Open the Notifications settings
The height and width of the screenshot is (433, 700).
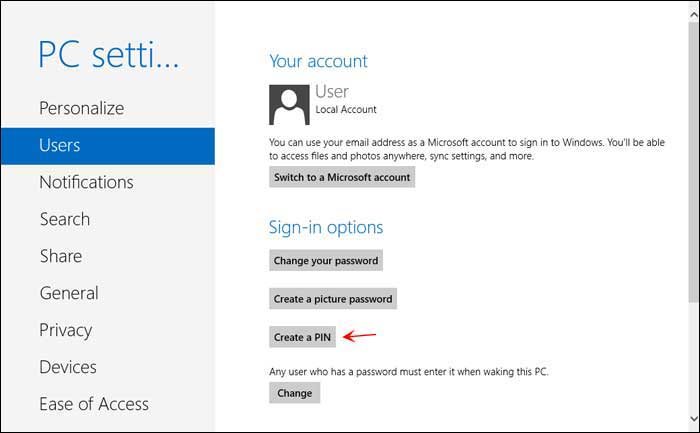(x=86, y=182)
